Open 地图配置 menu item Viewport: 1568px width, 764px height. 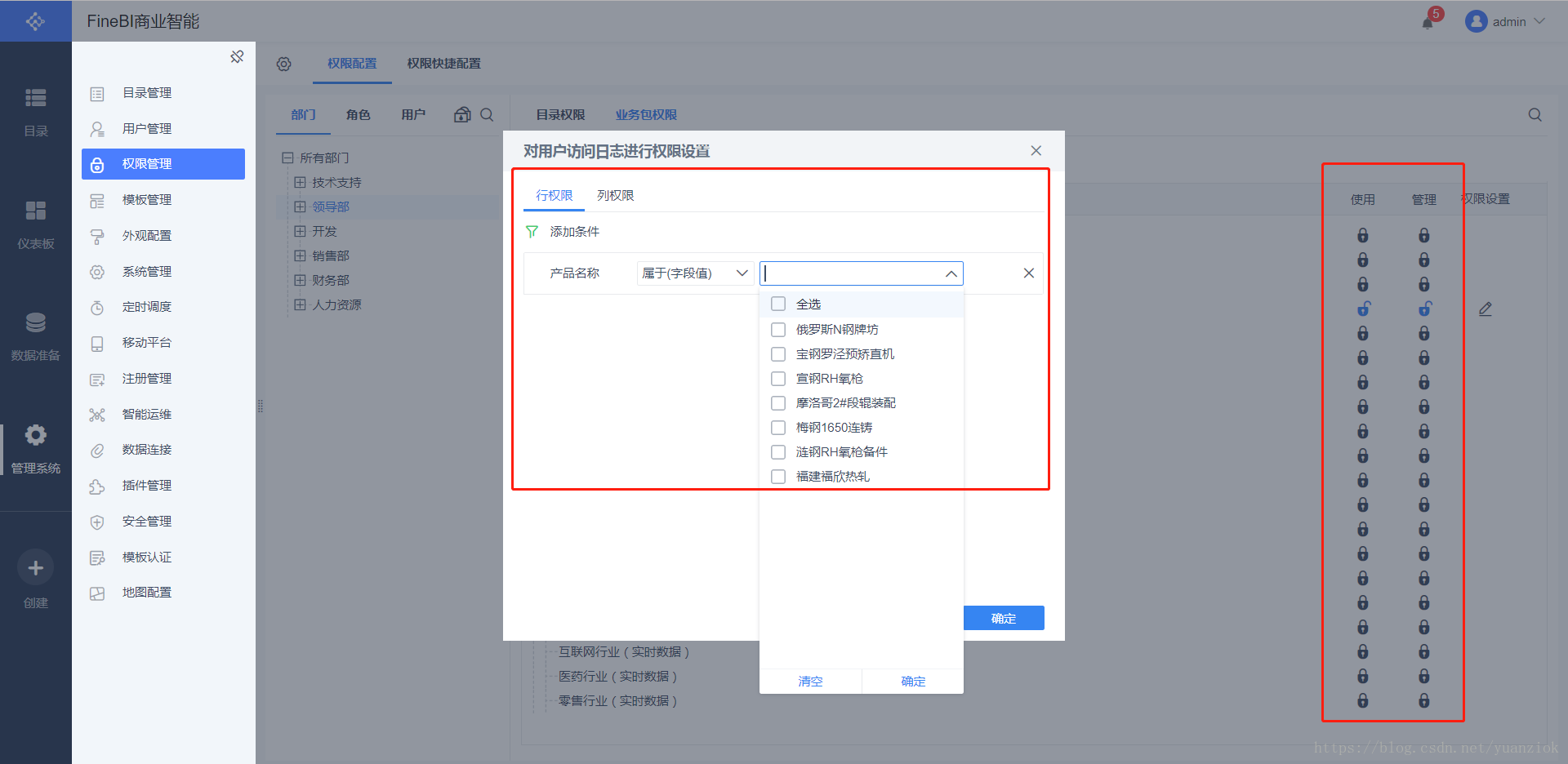coord(163,593)
